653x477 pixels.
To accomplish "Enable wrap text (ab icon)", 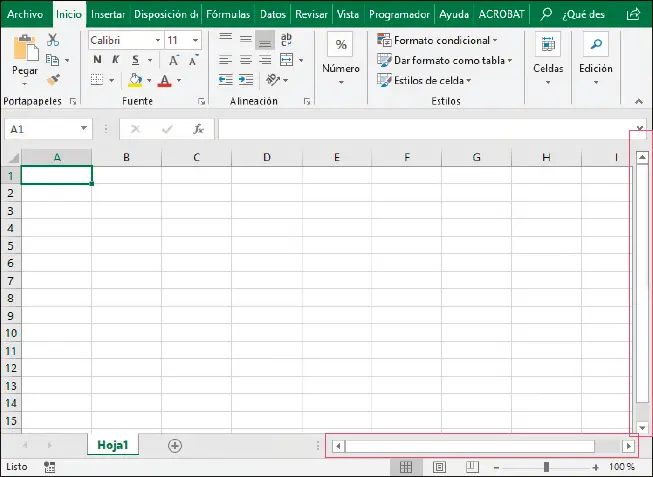I will point(286,40).
